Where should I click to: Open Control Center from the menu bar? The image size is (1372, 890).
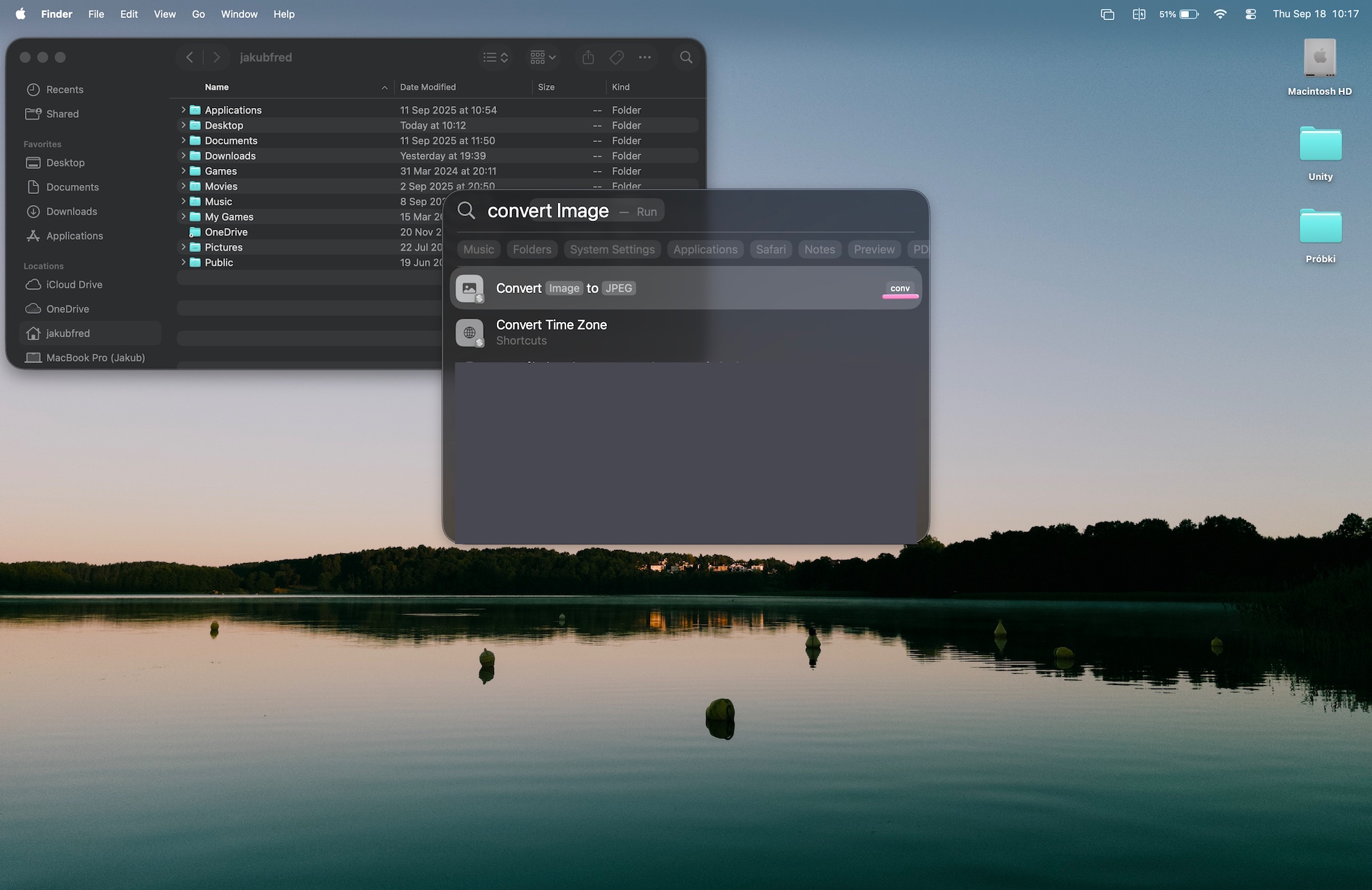(1251, 14)
